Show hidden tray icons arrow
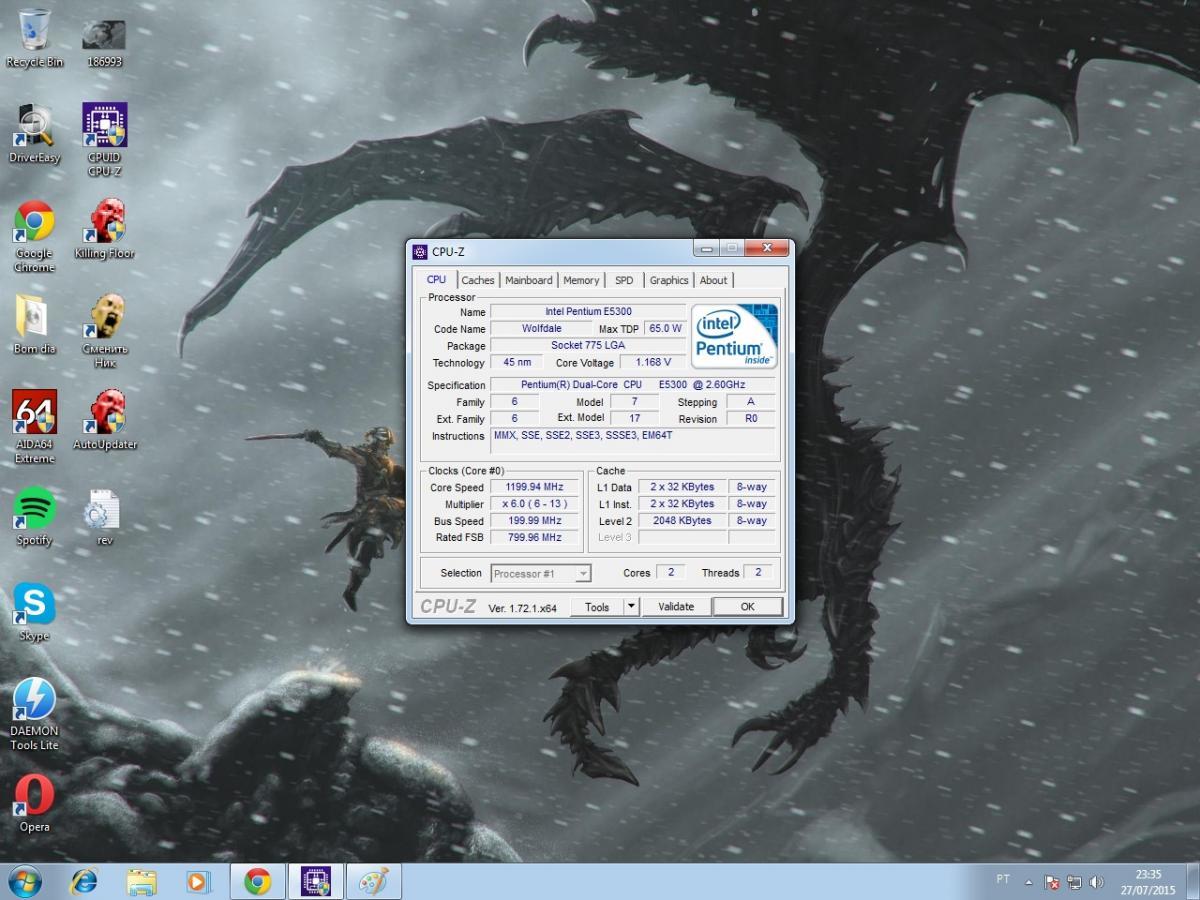Viewport: 1200px width, 900px height. [x=1029, y=882]
